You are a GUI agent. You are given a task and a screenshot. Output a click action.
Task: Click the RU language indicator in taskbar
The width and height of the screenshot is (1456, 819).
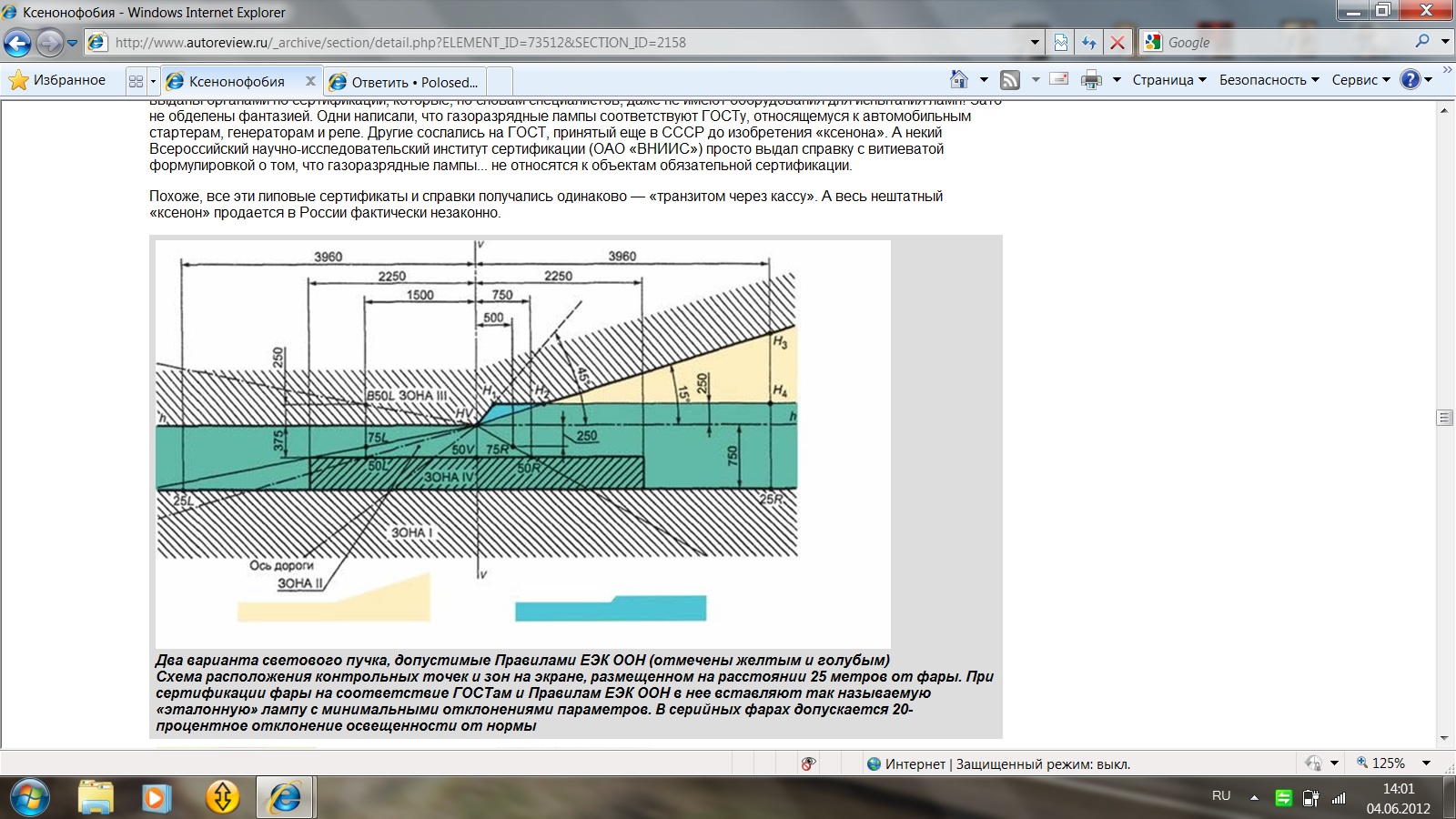(x=1221, y=795)
